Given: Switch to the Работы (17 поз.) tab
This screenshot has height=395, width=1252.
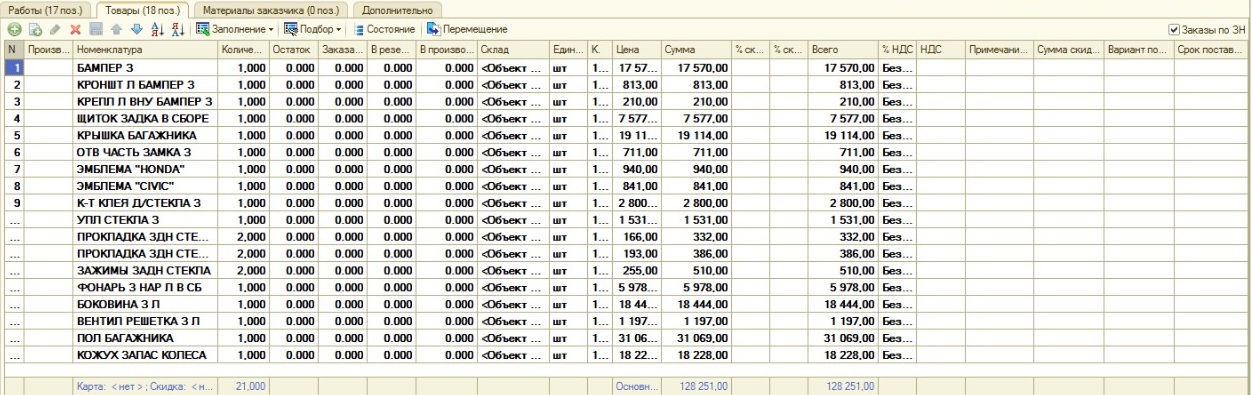Looking at the screenshot, I should click(x=45, y=9).
